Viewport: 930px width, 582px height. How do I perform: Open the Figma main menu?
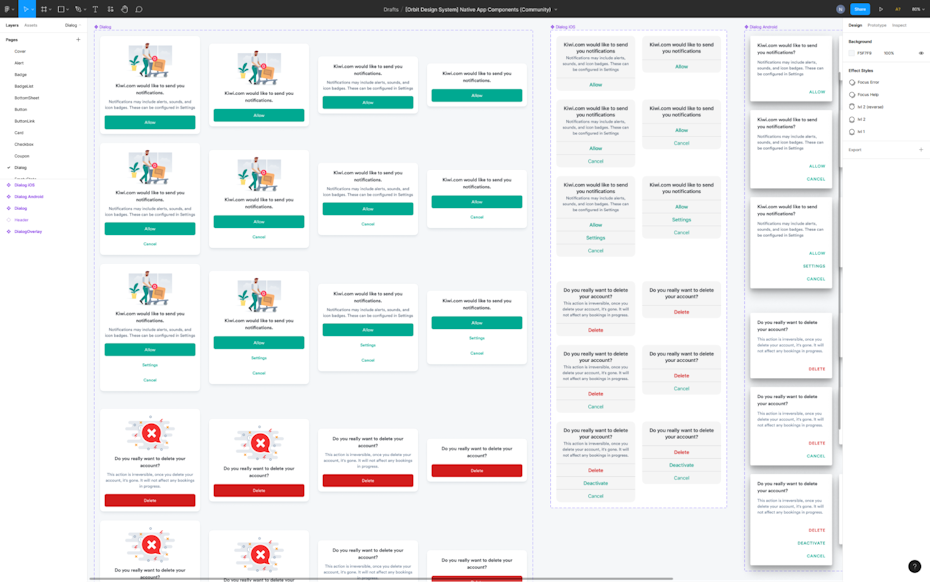(x=8, y=9)
